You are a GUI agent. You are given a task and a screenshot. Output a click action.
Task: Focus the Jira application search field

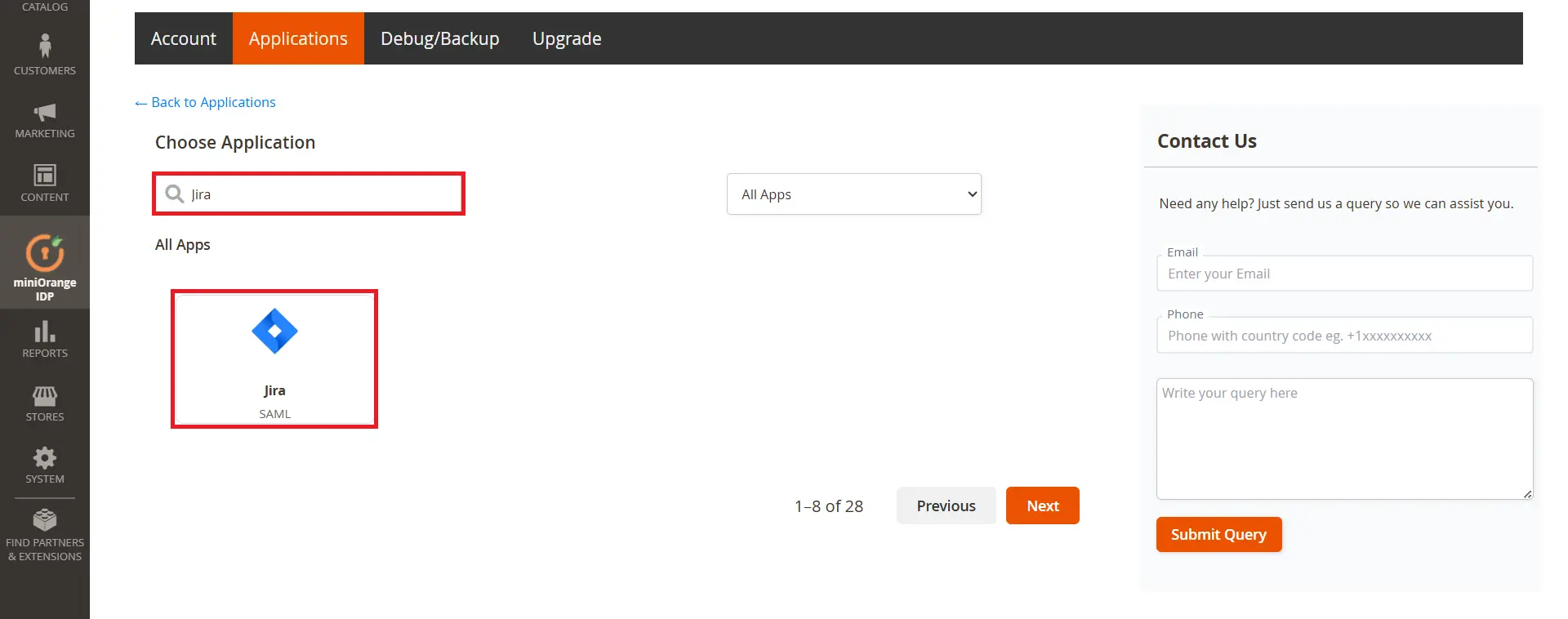click(x=309, y=194)
